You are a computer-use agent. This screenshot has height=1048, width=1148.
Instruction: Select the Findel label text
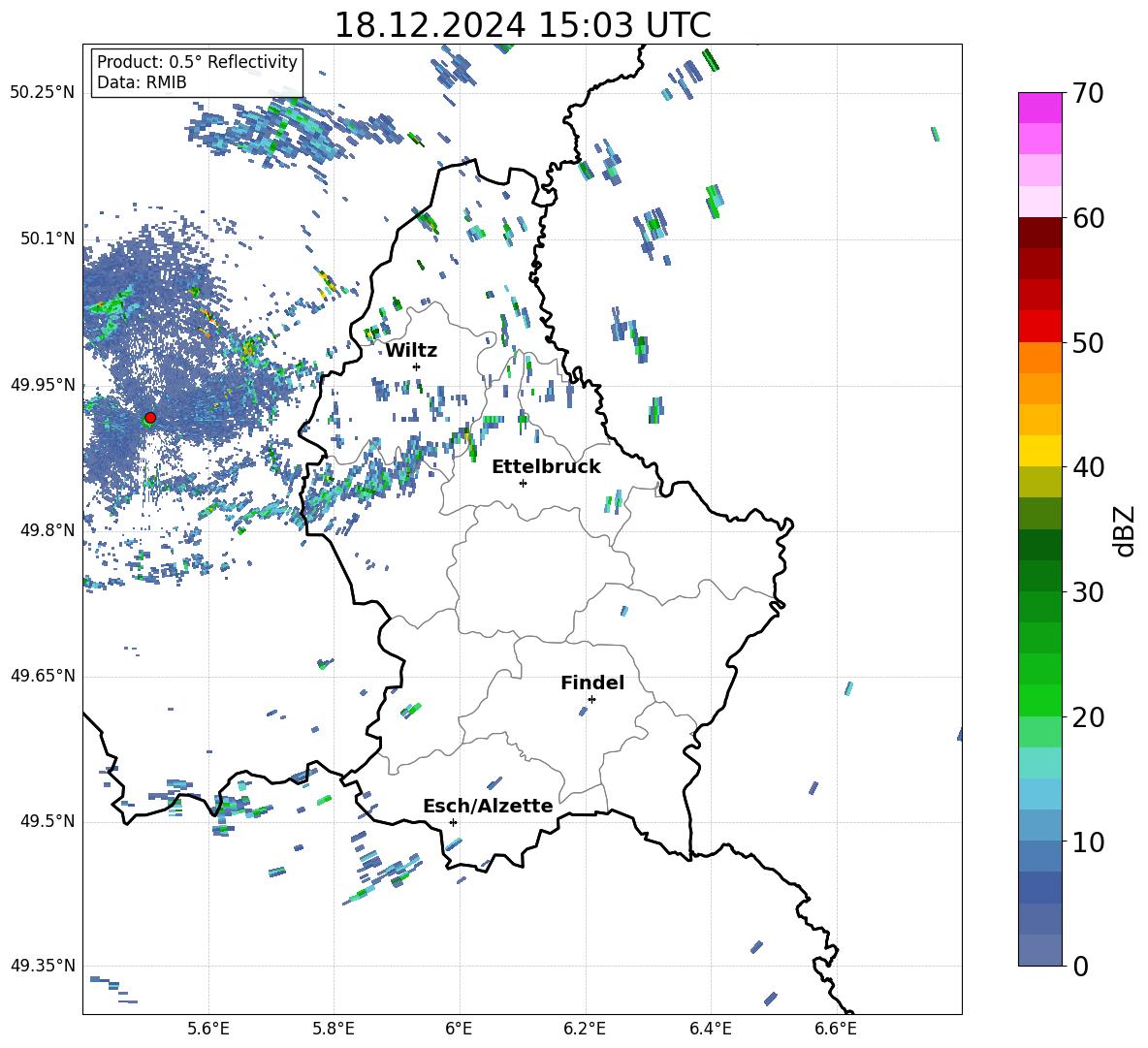point(592,683)
